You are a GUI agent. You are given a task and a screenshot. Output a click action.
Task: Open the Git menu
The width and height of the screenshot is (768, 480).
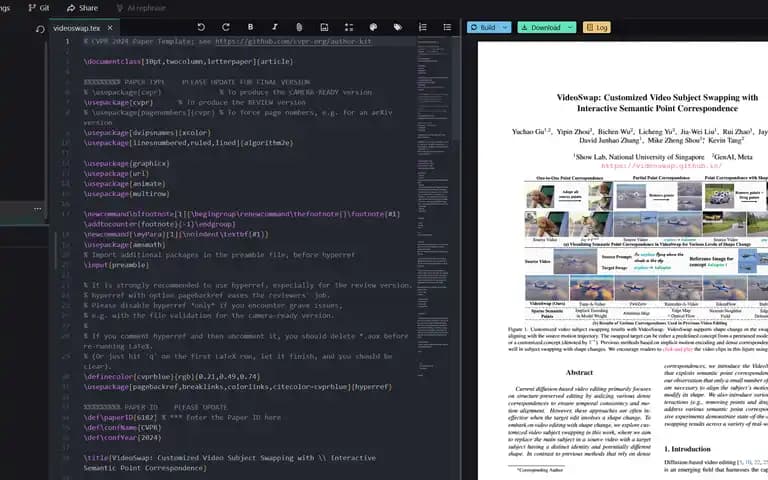tap(39, 8)
